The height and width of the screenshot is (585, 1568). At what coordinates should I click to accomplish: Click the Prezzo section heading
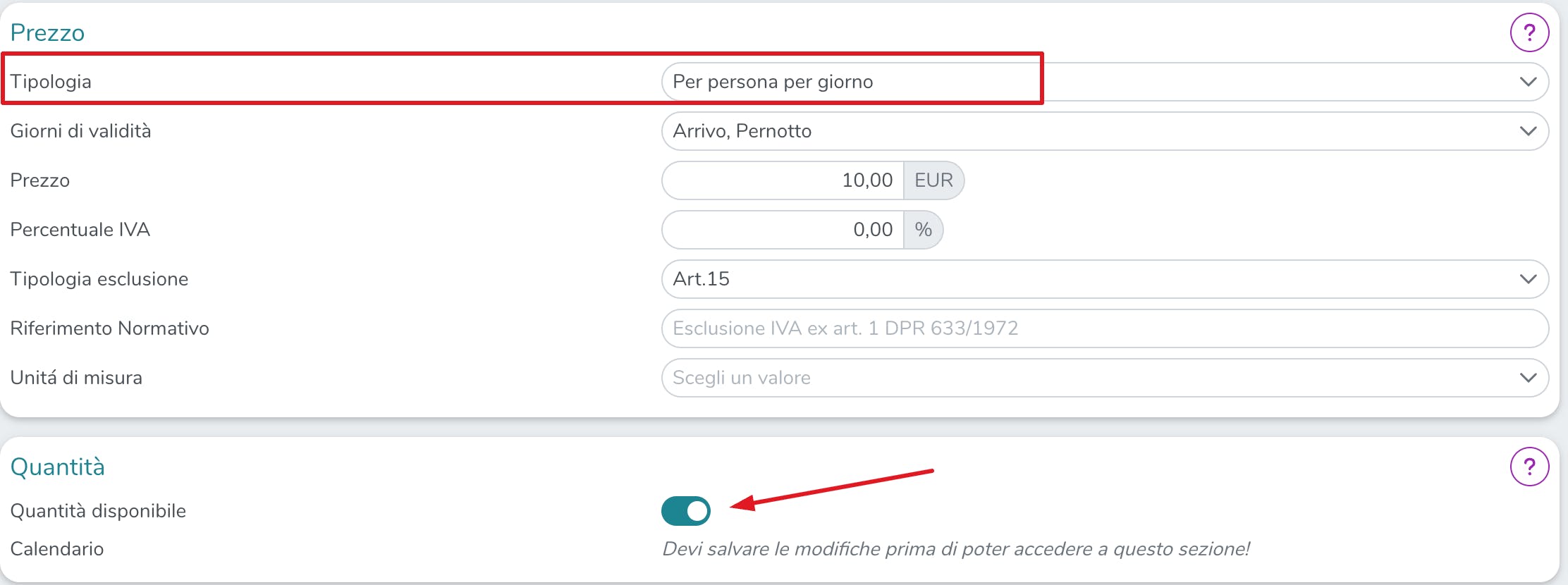pos(47,33)
